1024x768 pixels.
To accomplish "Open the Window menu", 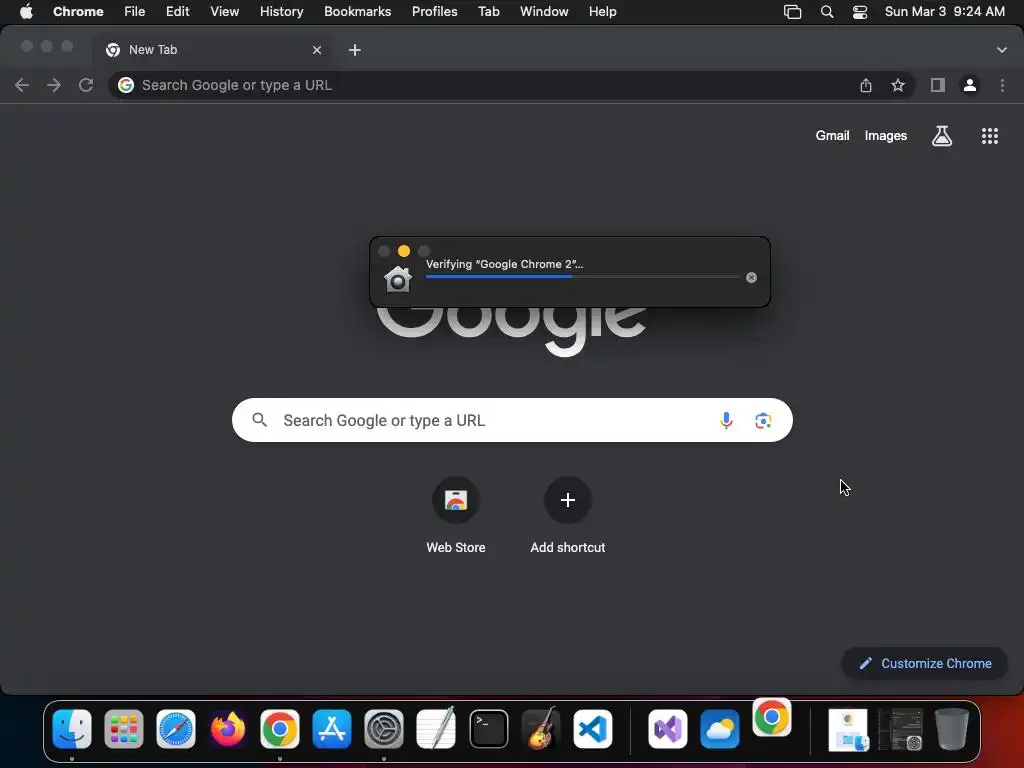I will pyautogui.click(x=544, y=12).
